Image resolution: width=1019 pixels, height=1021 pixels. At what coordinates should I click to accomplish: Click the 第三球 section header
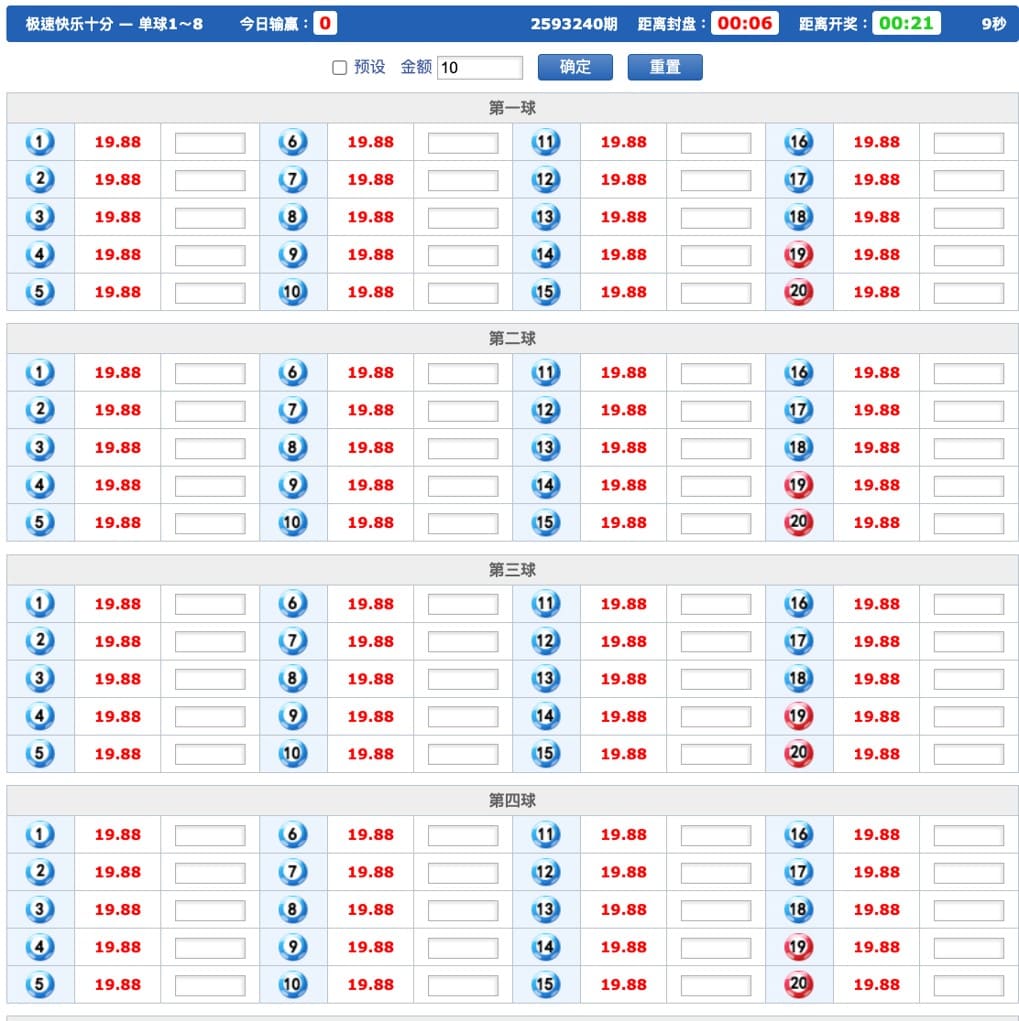coord(512,570)
